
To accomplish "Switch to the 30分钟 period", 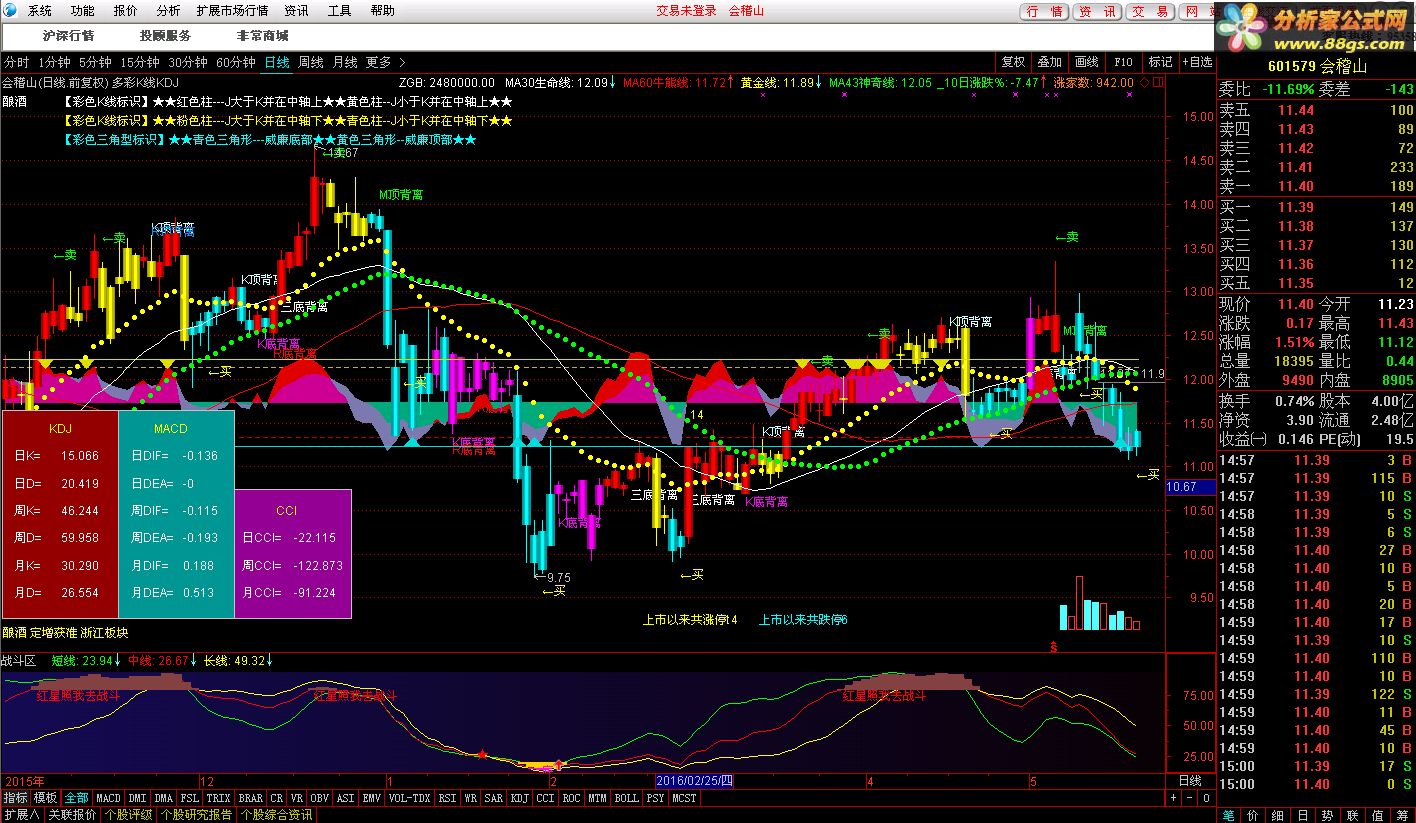I will point(188,62).
